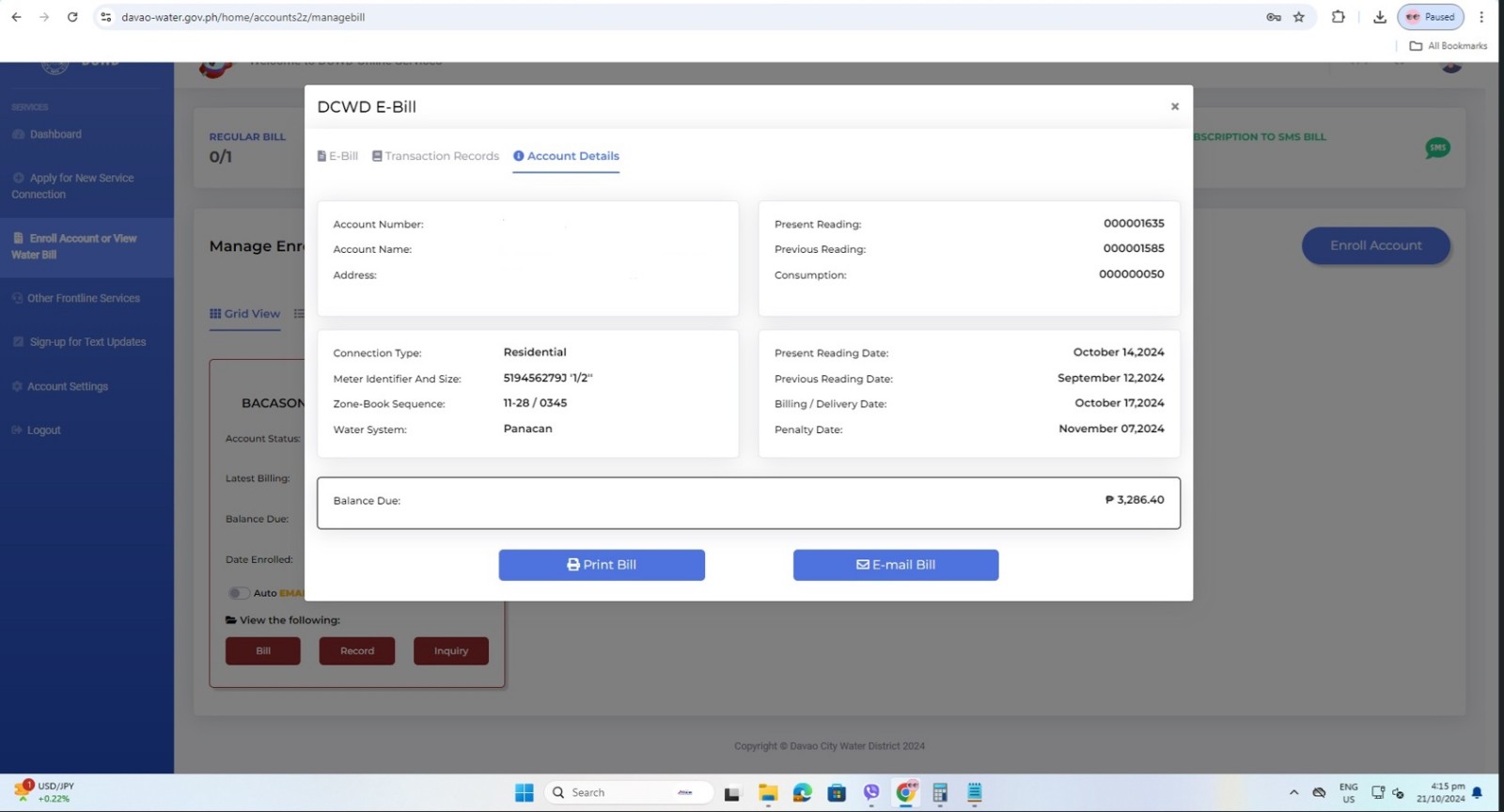Click the taskbar Search box

[628, 793]
